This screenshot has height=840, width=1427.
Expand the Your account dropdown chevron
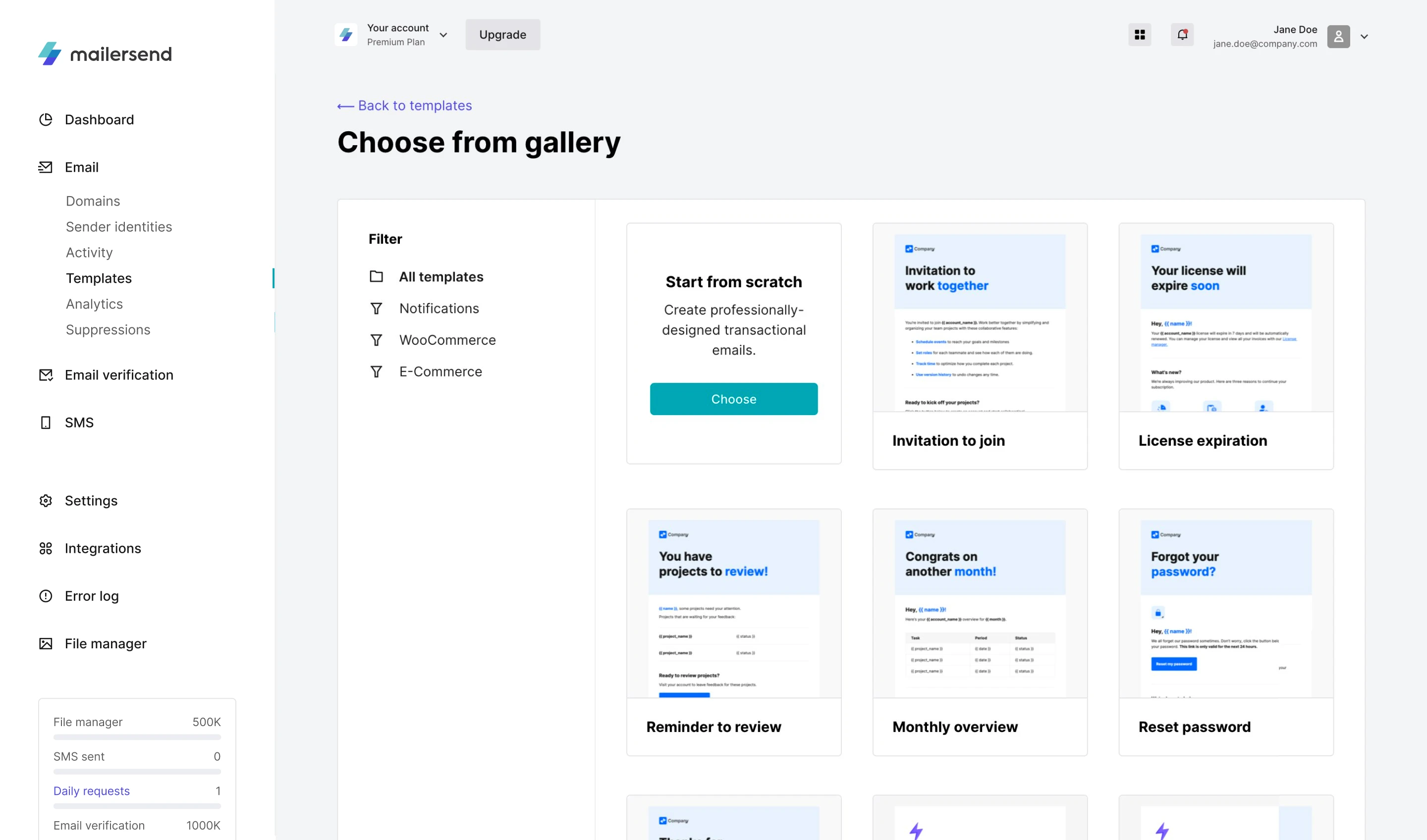point(443,35)
